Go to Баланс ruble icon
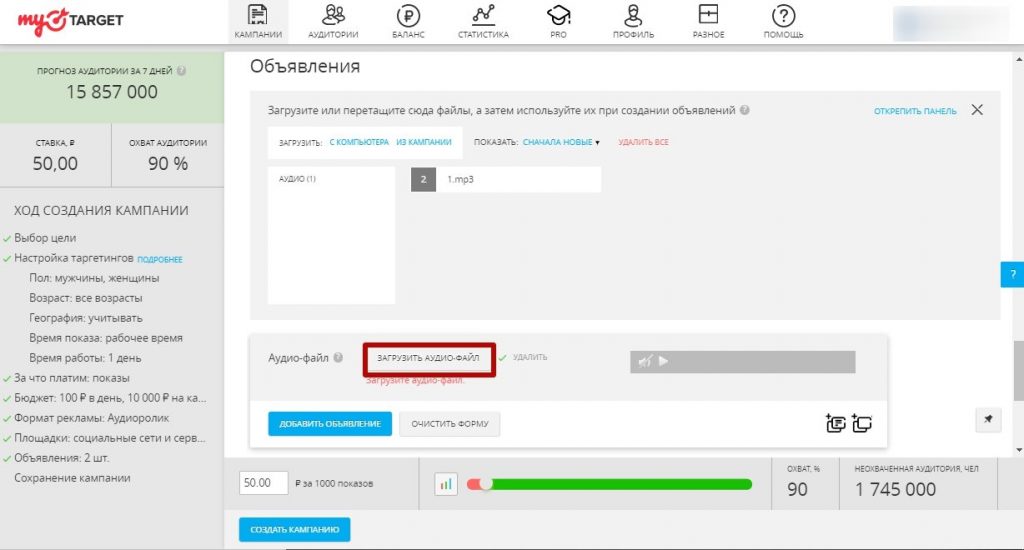Viewport: 1024px width, 550px height. (408, 15)
